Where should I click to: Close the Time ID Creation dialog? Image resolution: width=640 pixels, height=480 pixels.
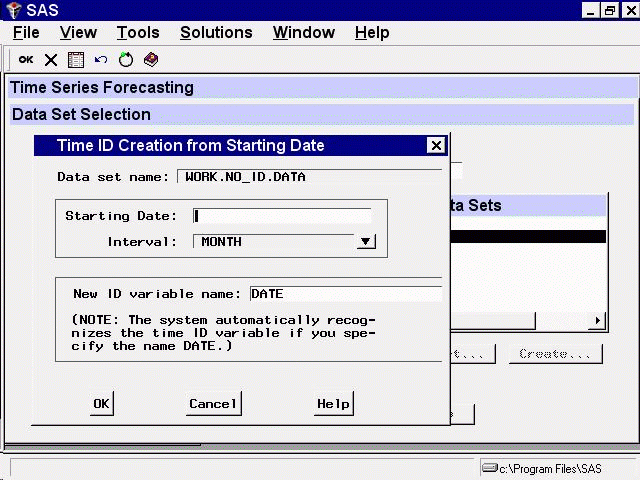click(x=436, y=145)
